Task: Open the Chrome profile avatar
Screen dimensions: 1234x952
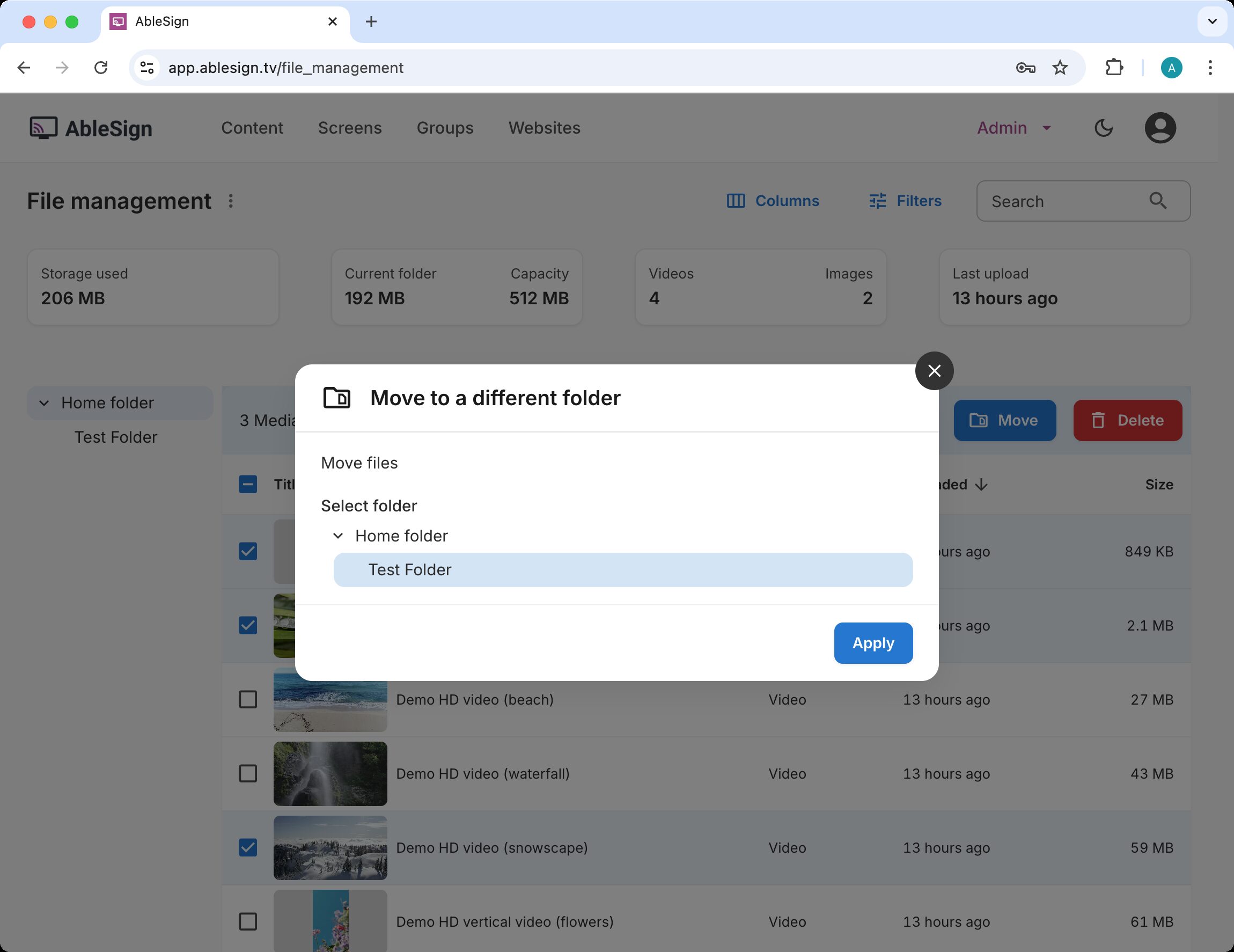Action: click(x=1171, y=68)
